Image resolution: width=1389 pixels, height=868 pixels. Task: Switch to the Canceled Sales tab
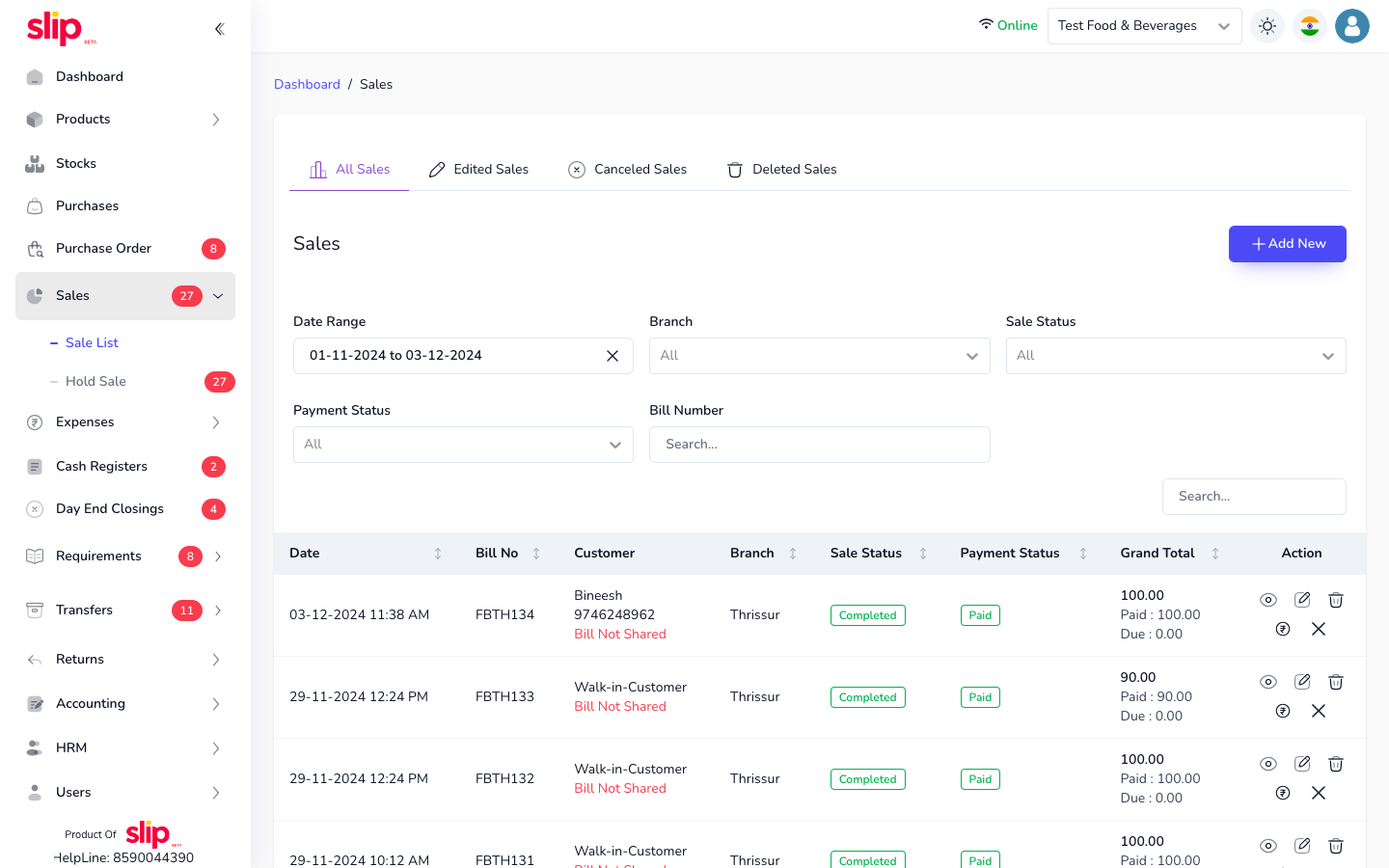[x=628, y=170]
